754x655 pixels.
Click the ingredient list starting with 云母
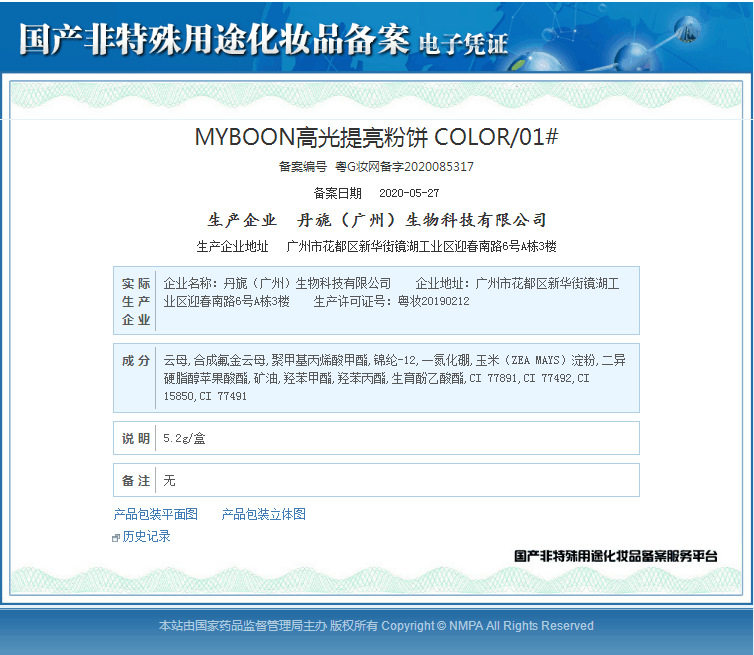pyautogui.click(x=394, y=378)
